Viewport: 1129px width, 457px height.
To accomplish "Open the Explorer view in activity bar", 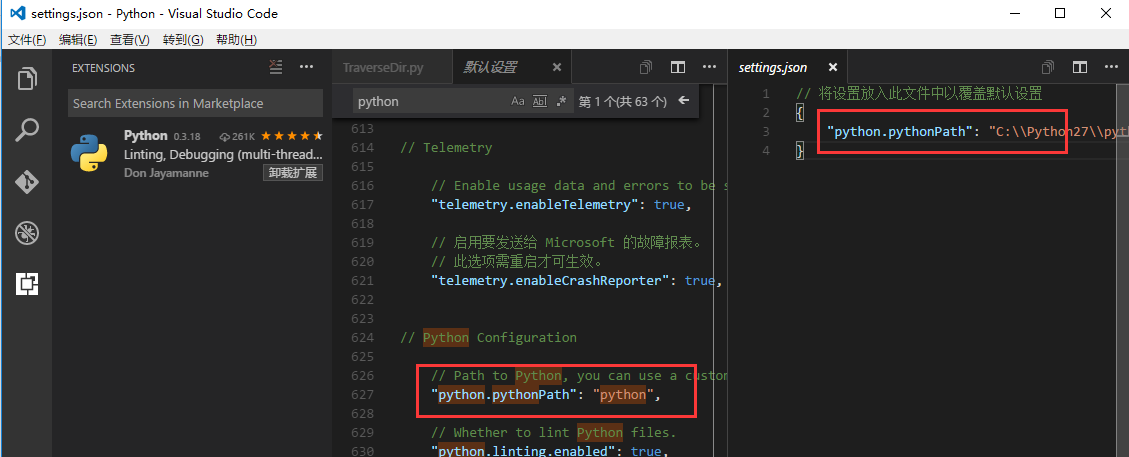I will click(27, 78).
